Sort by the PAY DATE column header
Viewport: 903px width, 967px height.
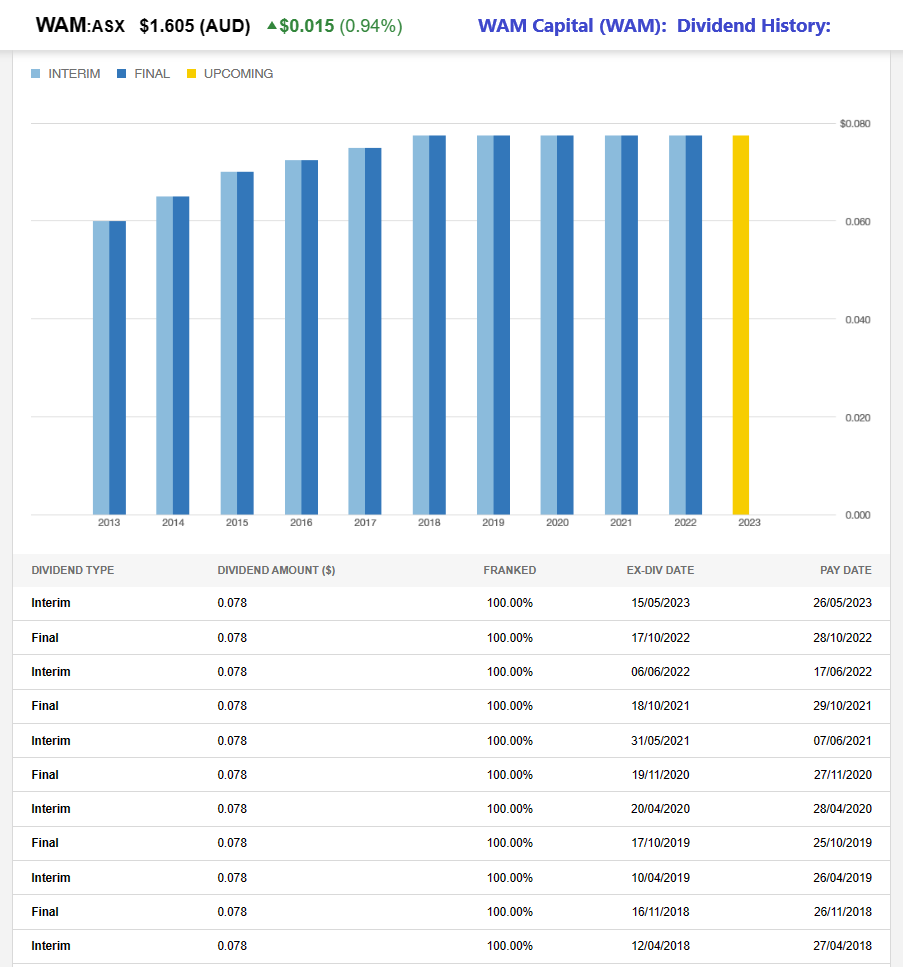(846, 570)
